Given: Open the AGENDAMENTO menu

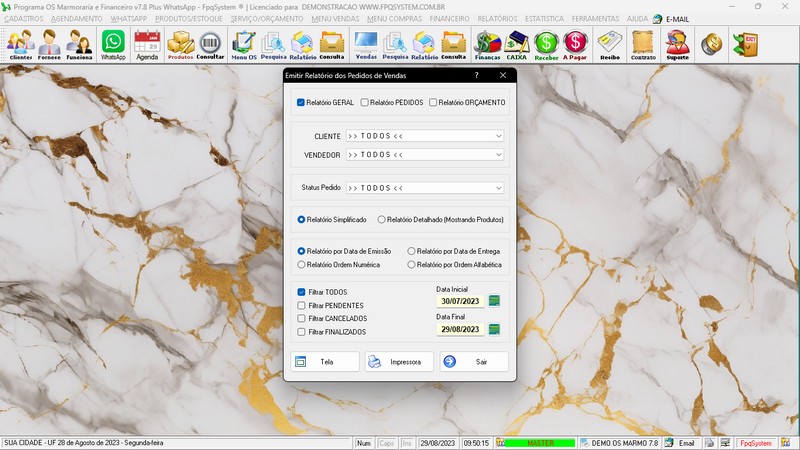Looking at the screenshot, I should click(77, 19).
